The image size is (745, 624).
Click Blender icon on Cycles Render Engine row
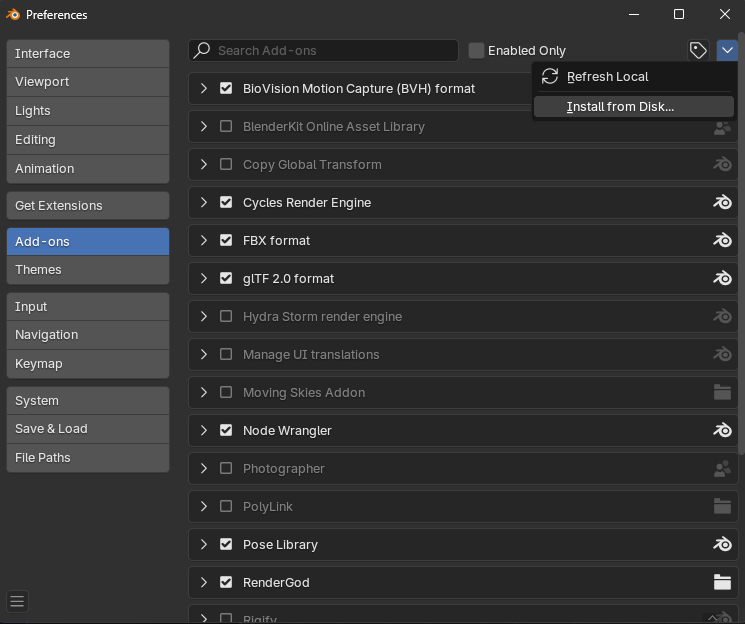coord(722,203)
